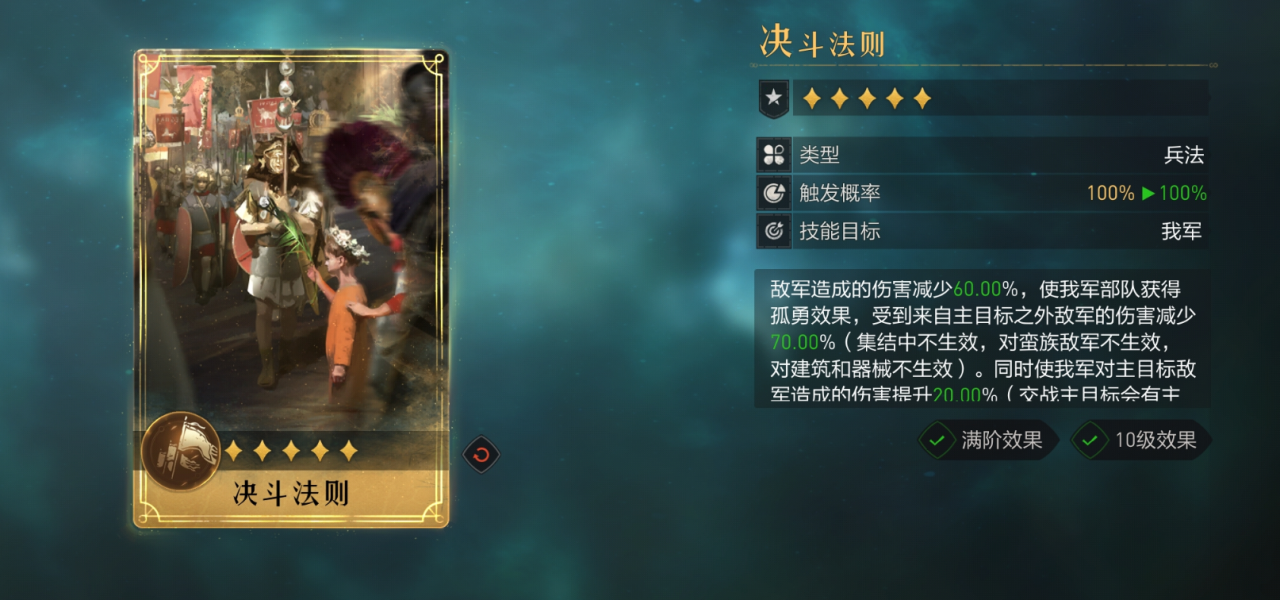
Task: Toggle the 10级效果 checkbox
Action: click(x=1141, y=440)
